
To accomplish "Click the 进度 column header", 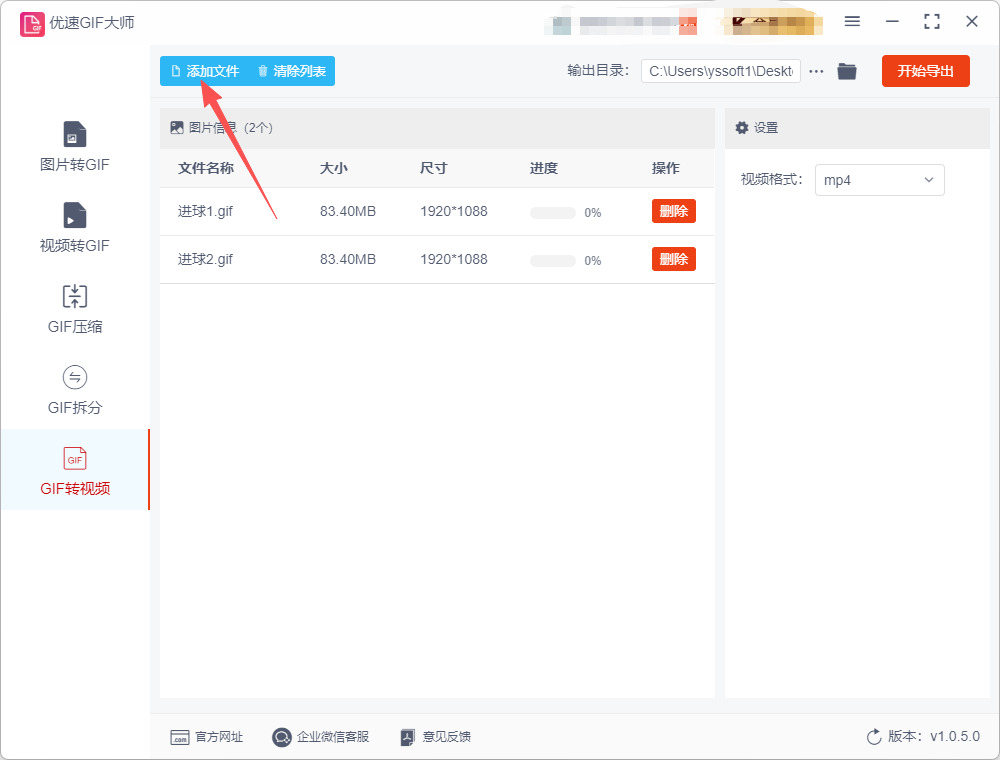I will (544, 168).
